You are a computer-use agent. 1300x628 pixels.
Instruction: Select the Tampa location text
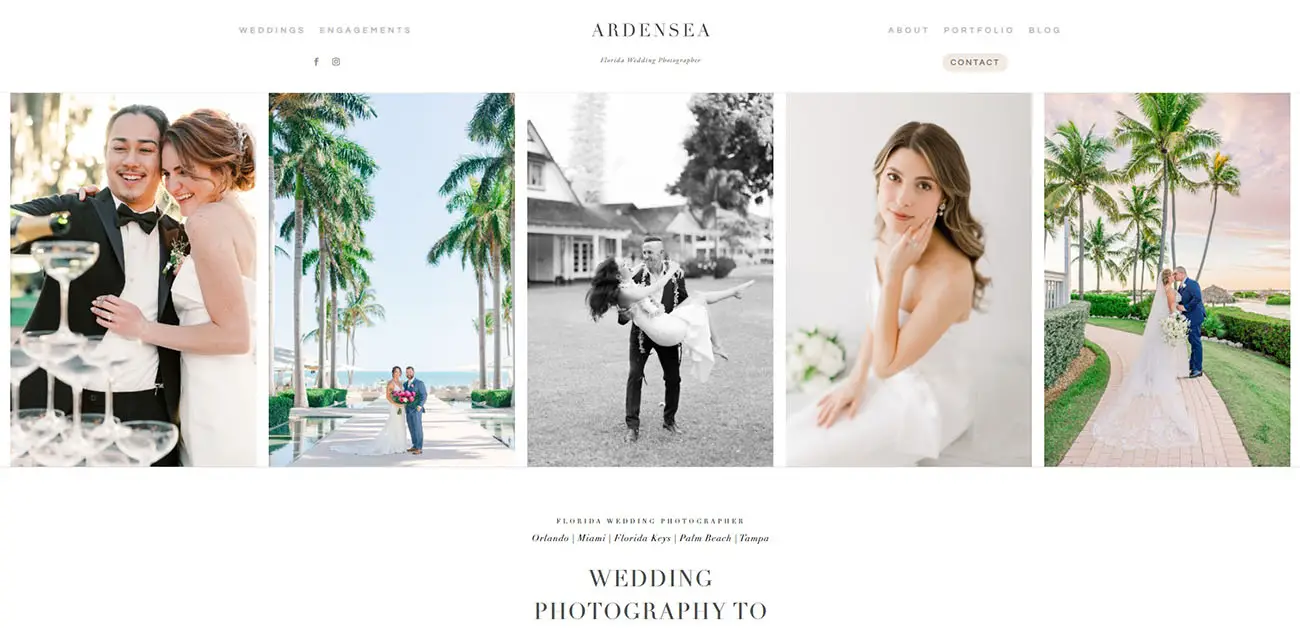754,538
